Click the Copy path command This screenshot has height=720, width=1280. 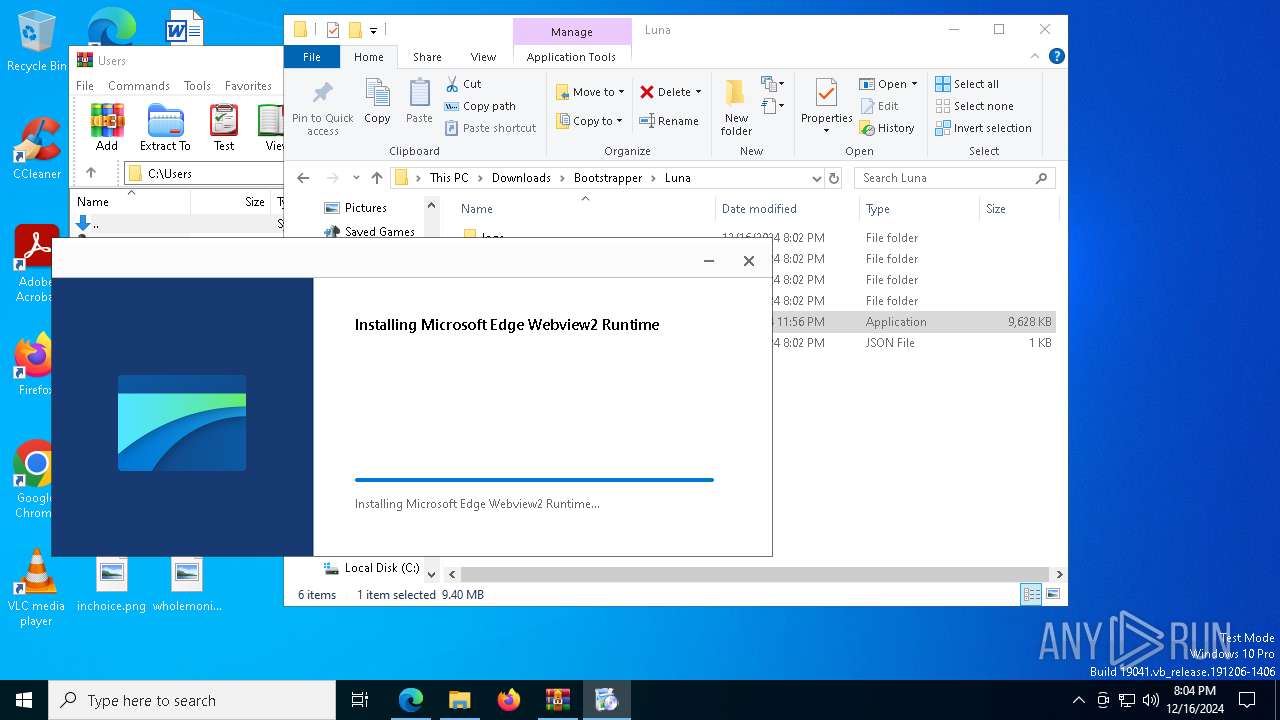pyautogui.click(x=480, y=106)
